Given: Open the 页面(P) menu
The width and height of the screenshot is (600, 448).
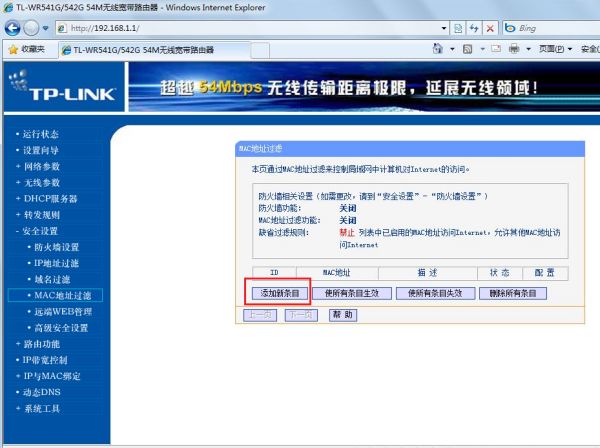Looking at the screenshot, I should (555, 49).
